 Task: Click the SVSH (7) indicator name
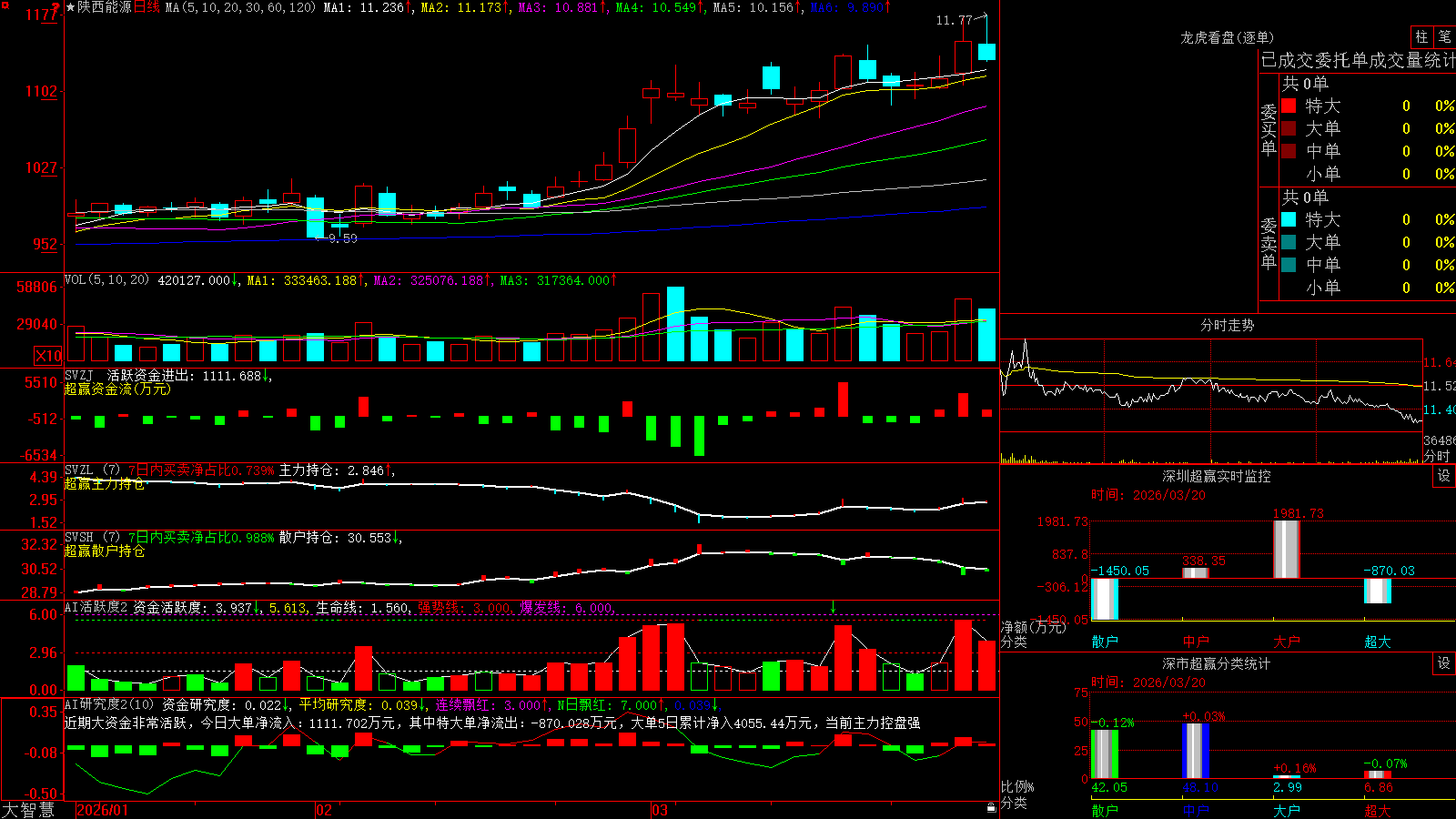click(x=93, y=537)
